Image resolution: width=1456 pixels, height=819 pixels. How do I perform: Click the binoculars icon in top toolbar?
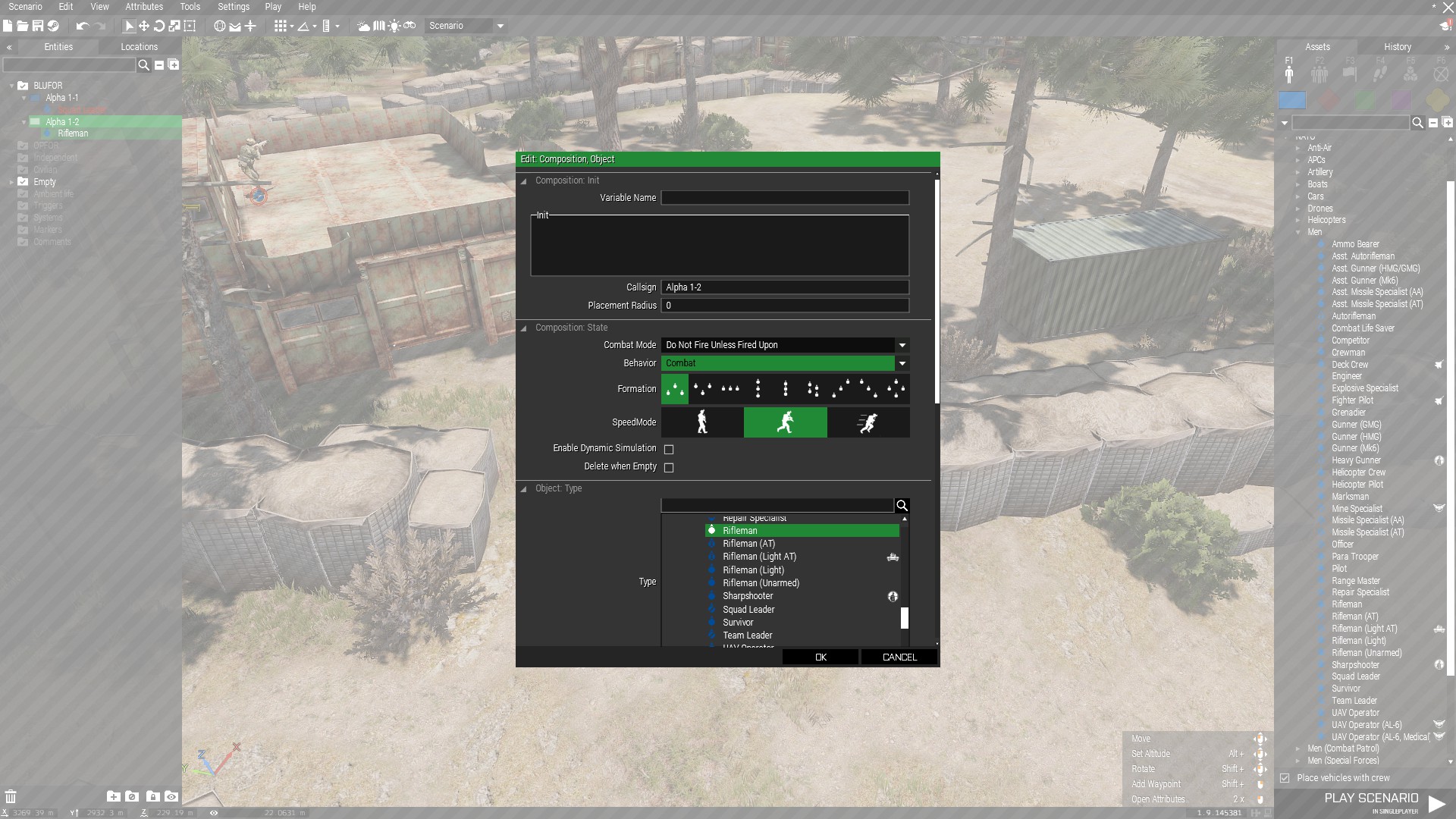click(409, 26)
